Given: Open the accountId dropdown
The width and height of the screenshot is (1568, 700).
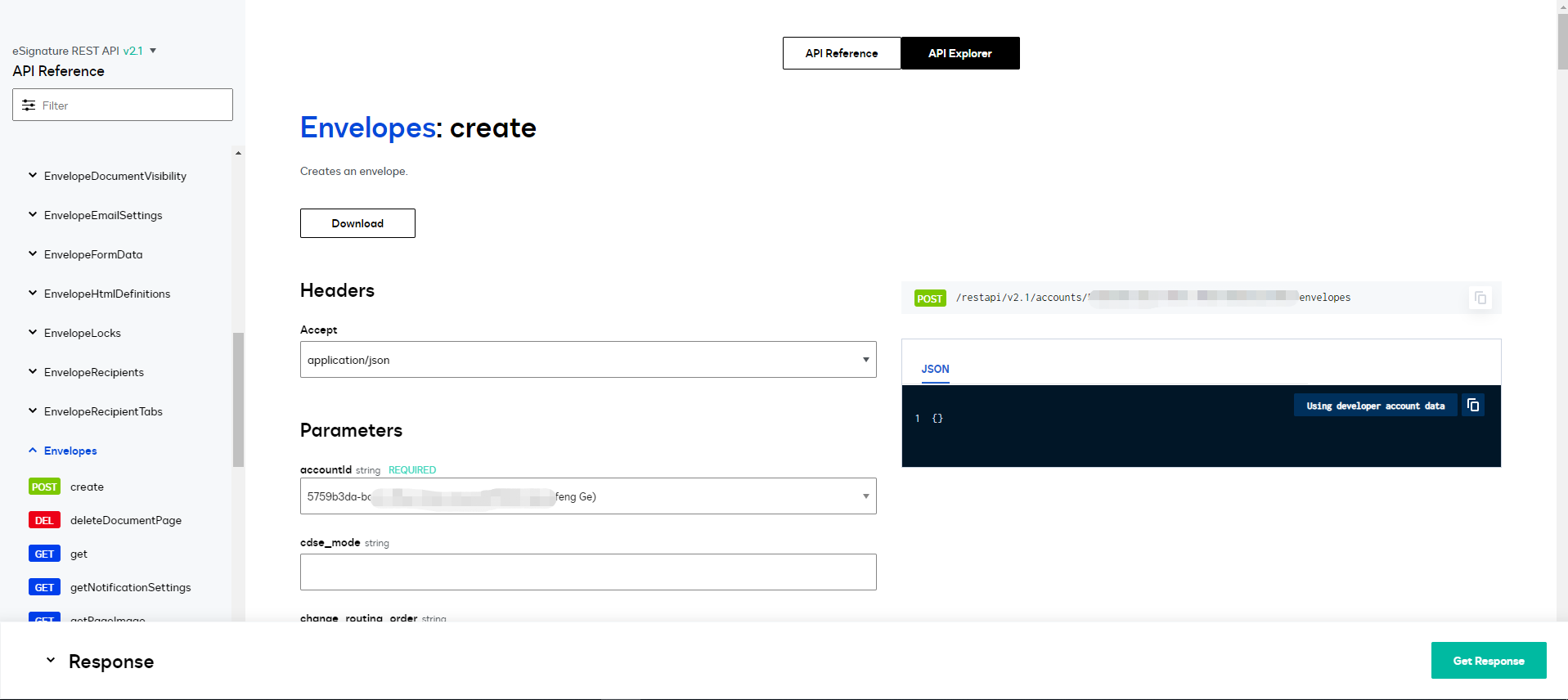Looking at the screenshot, I should [x=588, y=496].
